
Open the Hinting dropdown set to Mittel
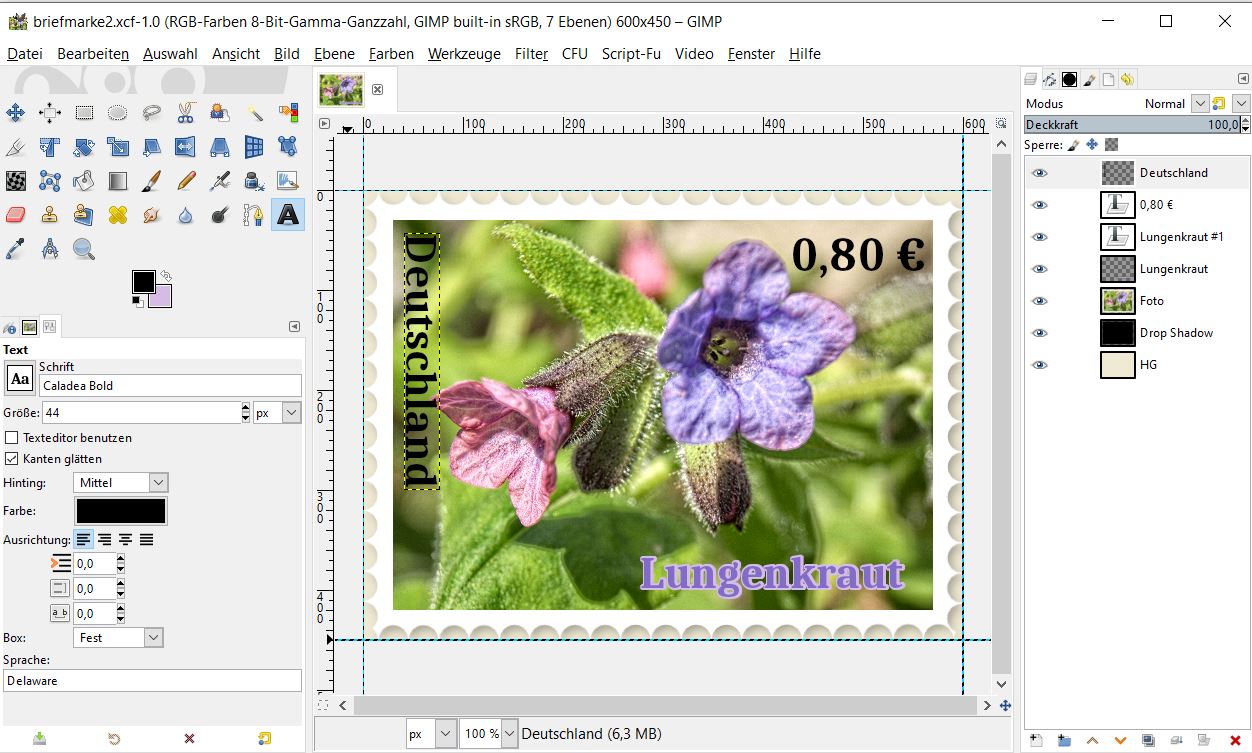121,483
